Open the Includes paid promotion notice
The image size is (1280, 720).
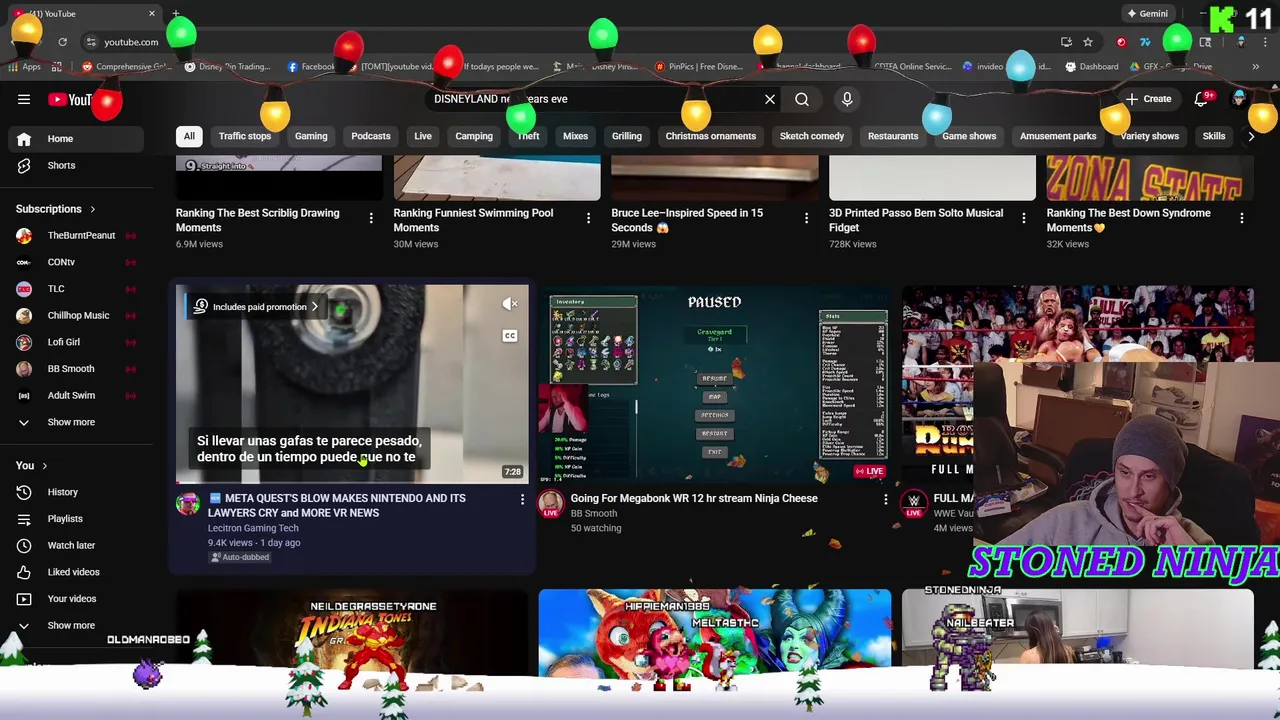(257, 307)
